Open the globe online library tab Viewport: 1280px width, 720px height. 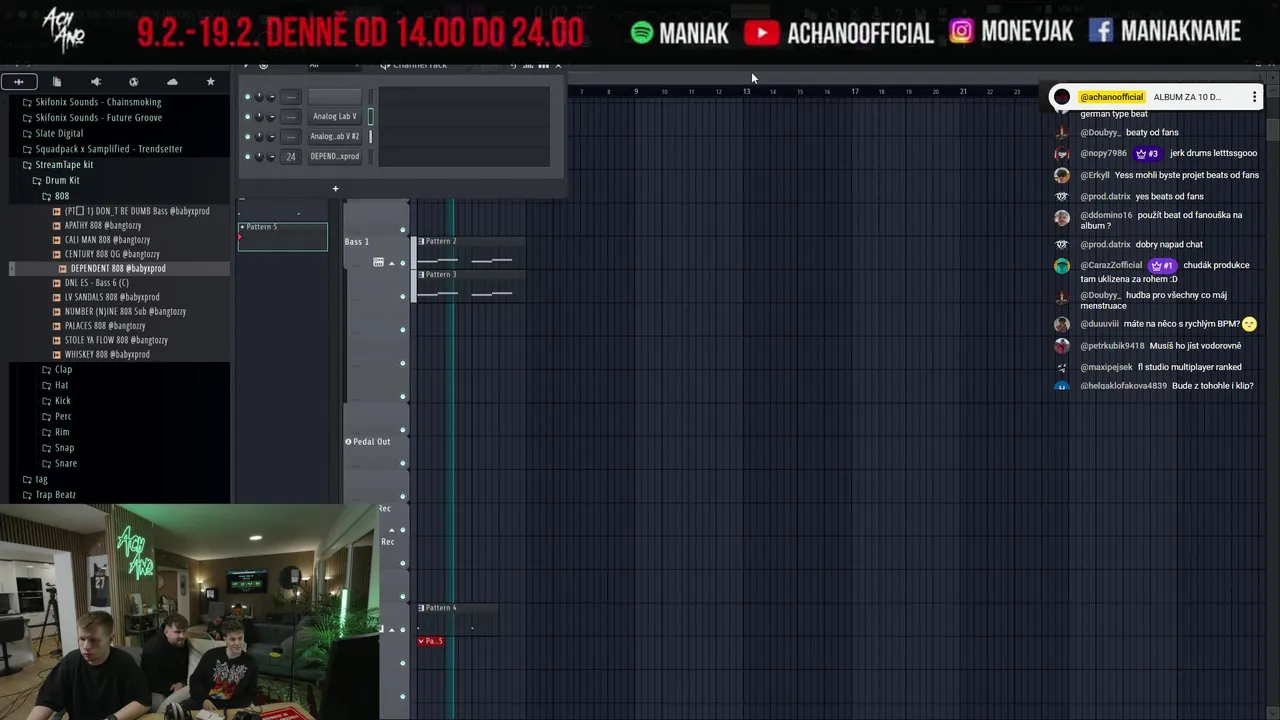click(x=134, y=81)
